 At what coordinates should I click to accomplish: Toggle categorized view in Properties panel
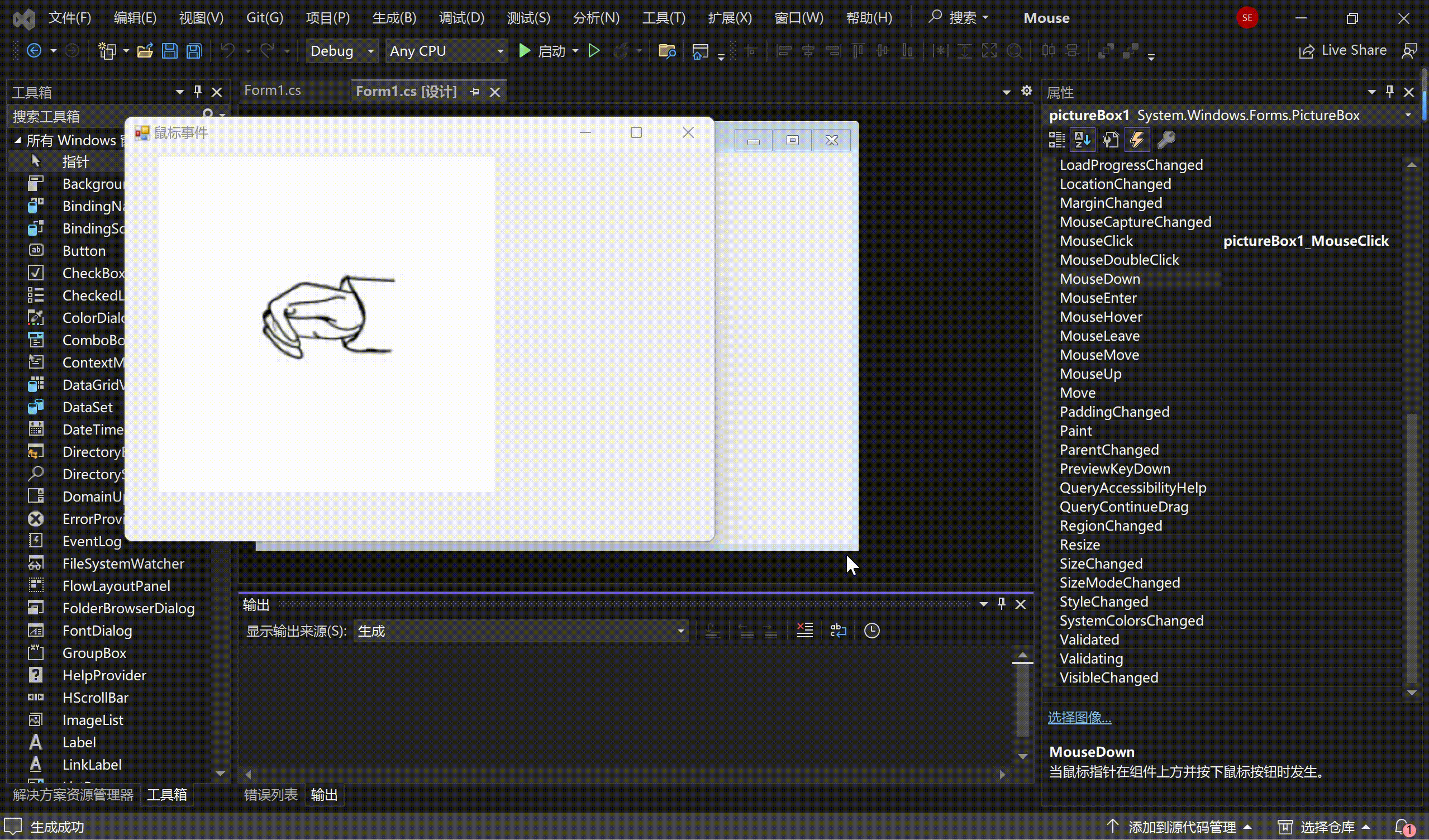[x=1056, y=140]
